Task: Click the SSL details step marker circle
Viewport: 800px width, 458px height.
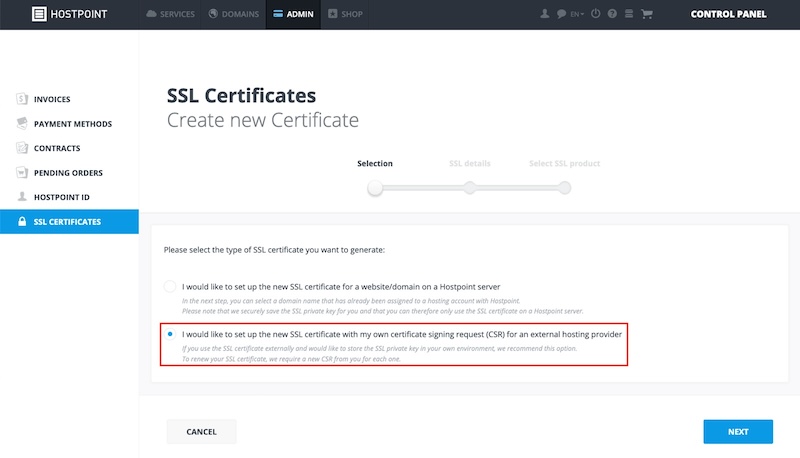Action: [x=469, y=188]
